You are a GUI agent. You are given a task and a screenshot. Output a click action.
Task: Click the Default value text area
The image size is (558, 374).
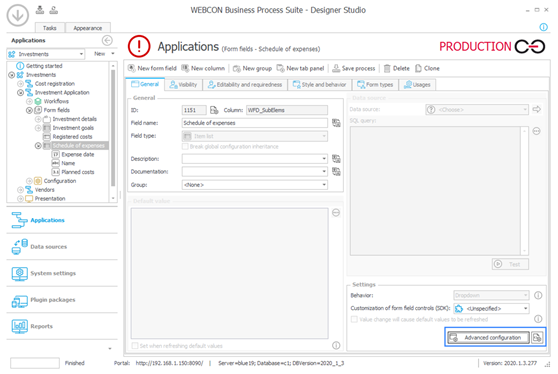tap(230, 273)
